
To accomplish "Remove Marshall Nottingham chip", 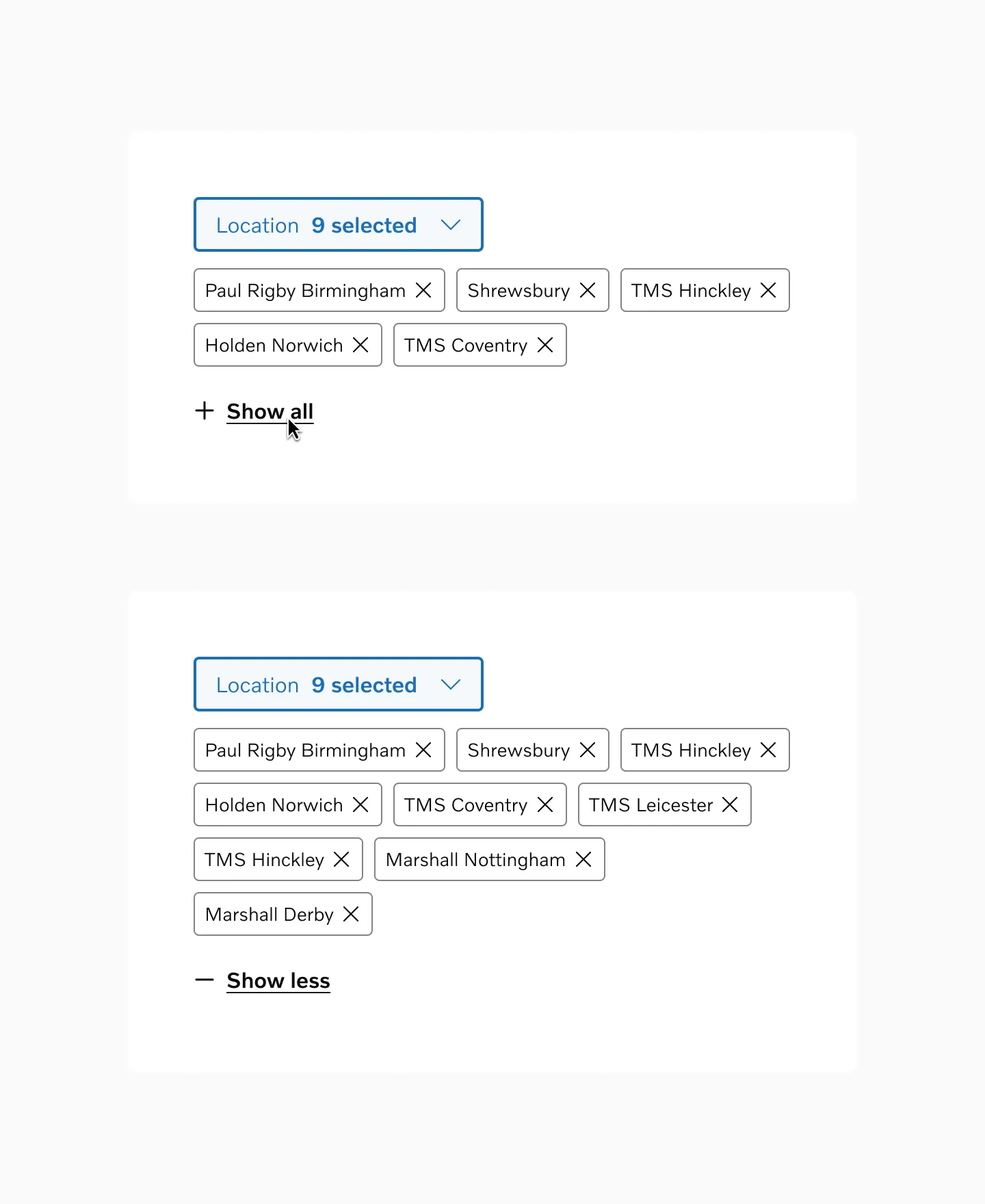I will pyautogui.click(x=583, y=859).
